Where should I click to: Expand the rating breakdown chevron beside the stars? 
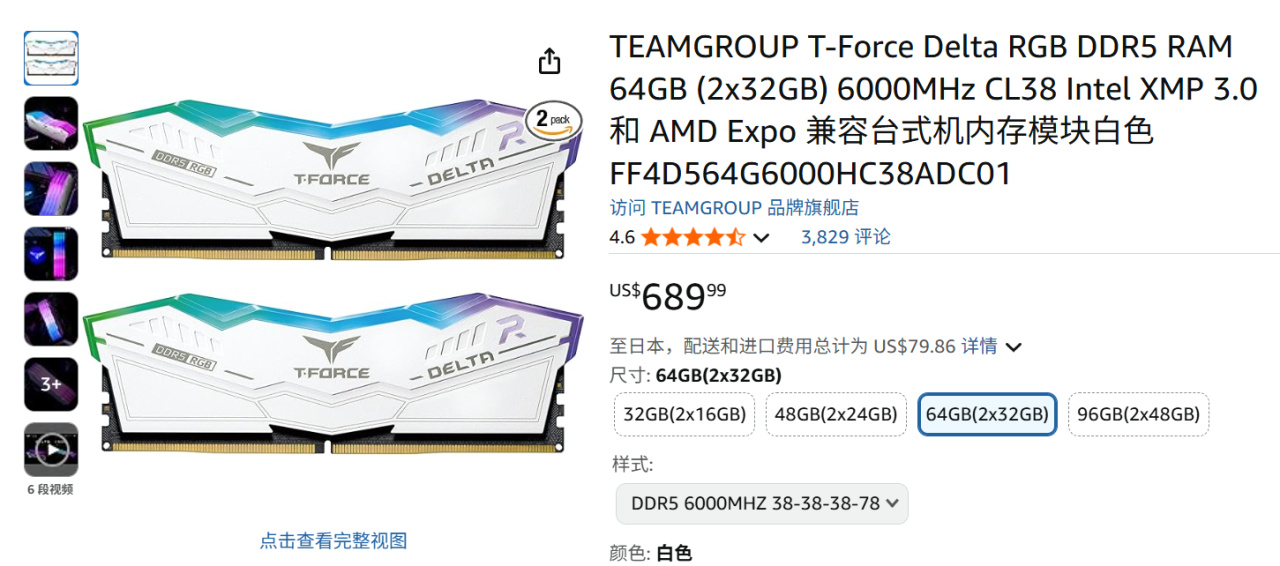(x=761, y=238)
